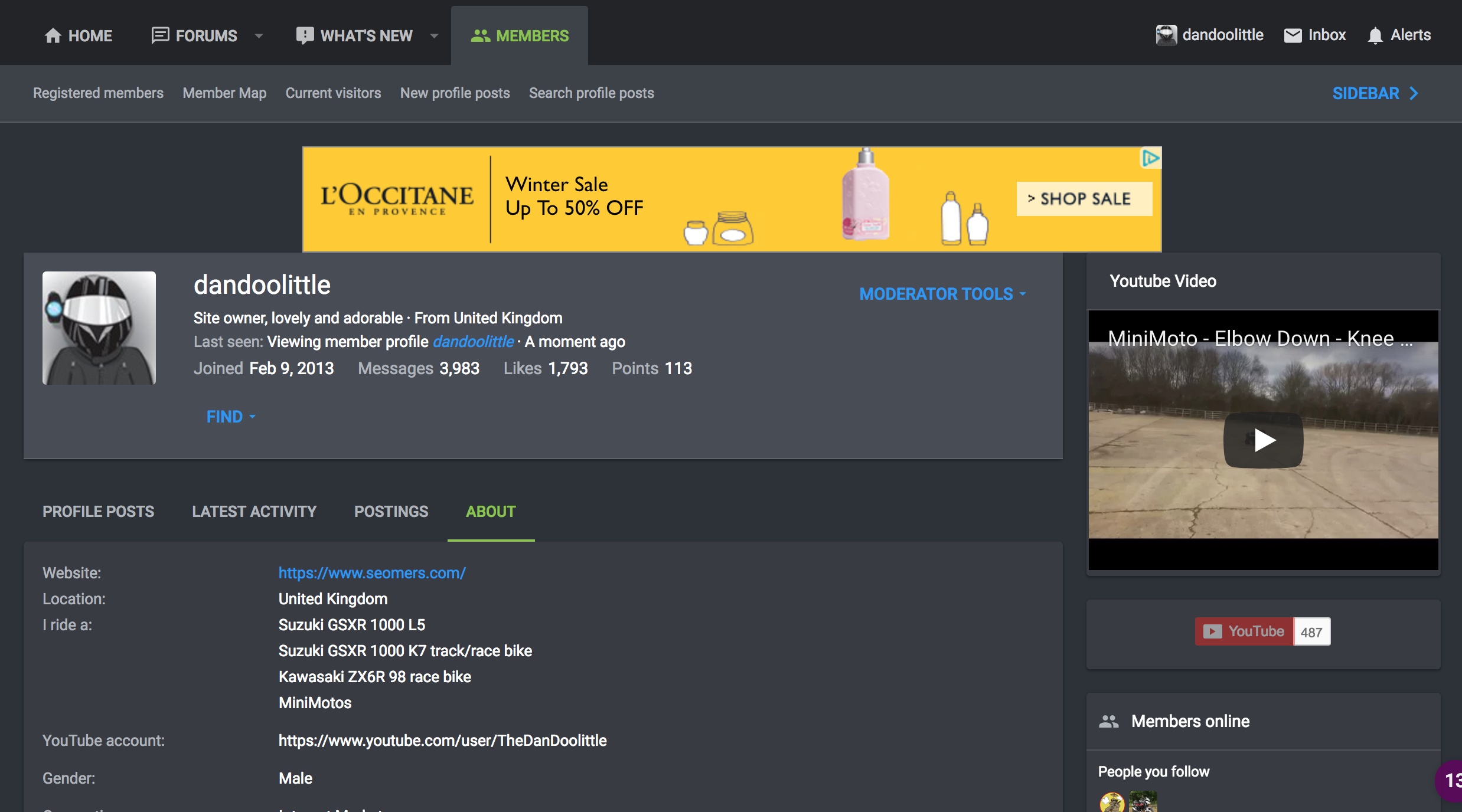Open the seomers.com website link
1462x812 pixels.
tap(372, 572)
